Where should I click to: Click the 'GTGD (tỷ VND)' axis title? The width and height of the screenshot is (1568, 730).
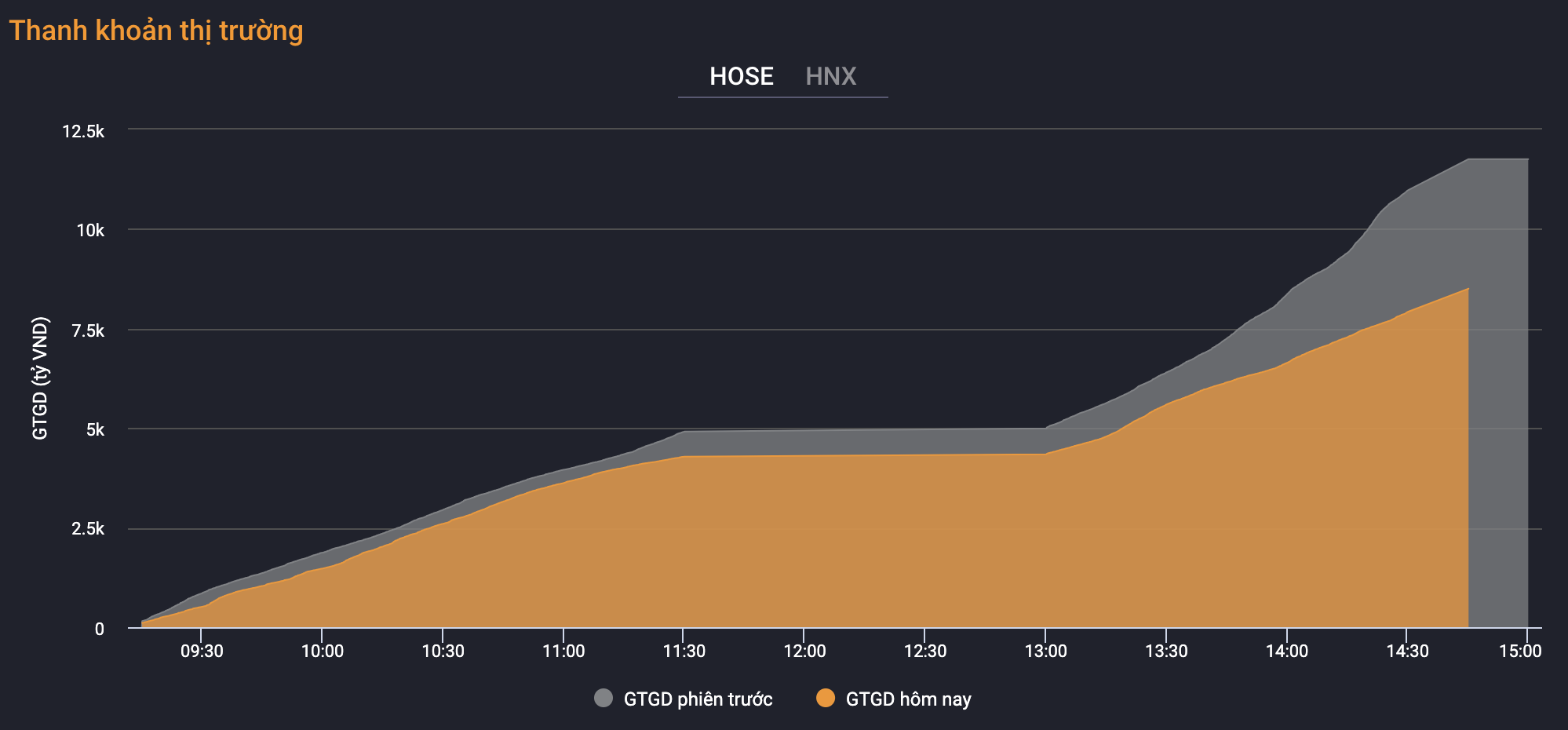(x=40, y=378)
